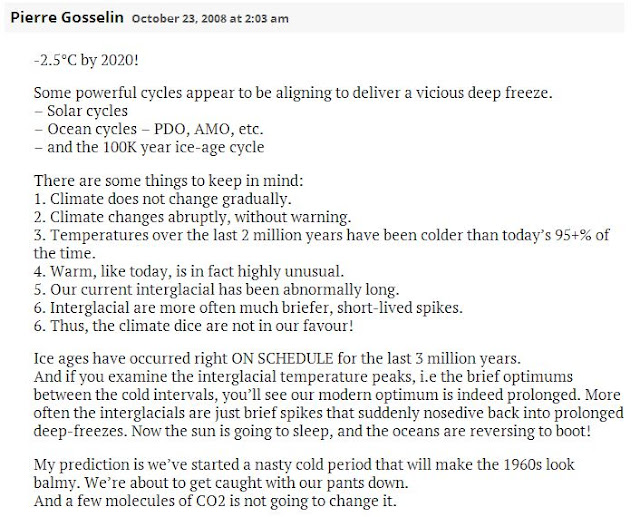The image size is (640, 517).
Task: Click the words "ON SCHEDULE" in the paragraph
Action: point(282,358)
